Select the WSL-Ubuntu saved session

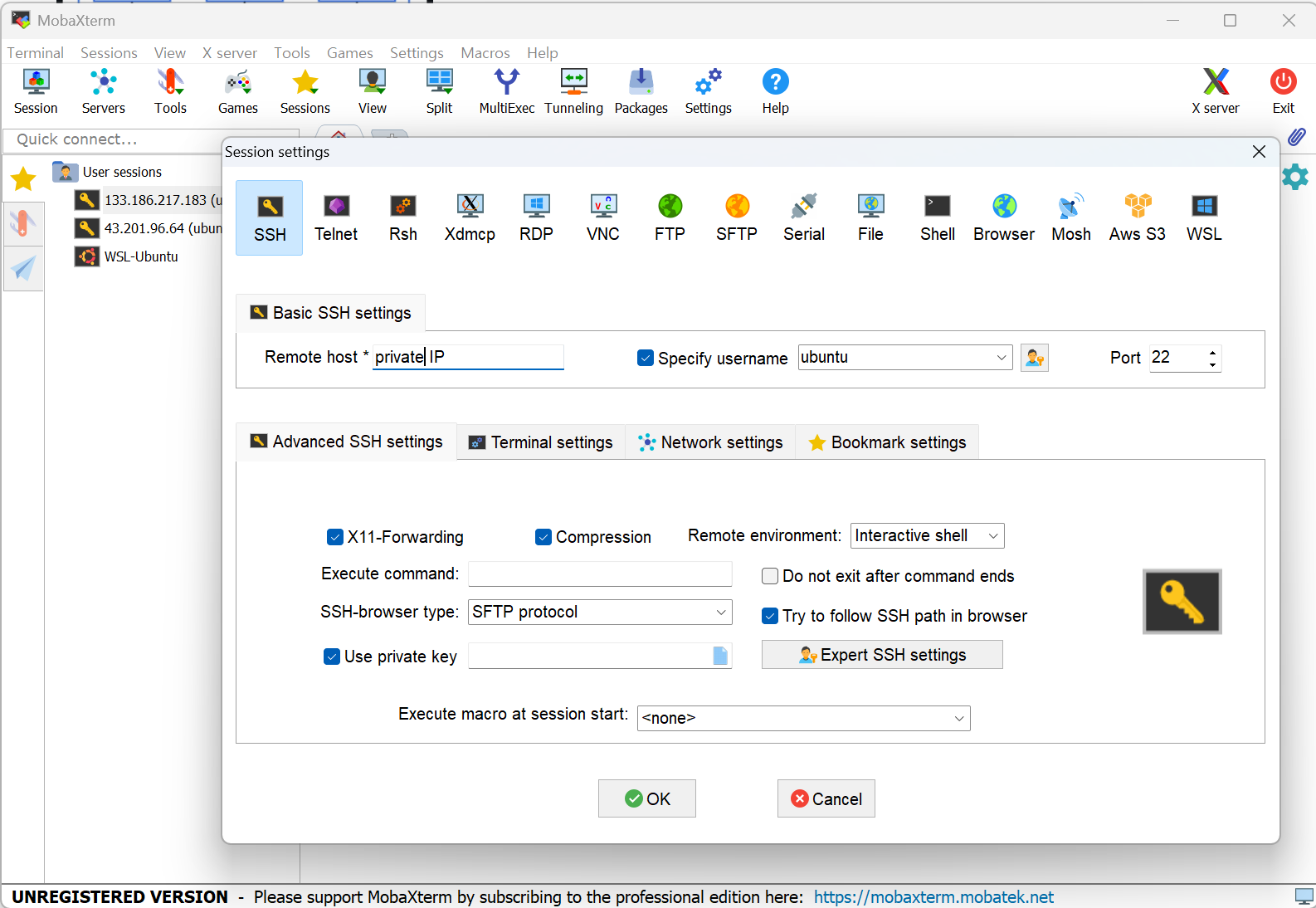pyautogui.click(x=127, y=256)
